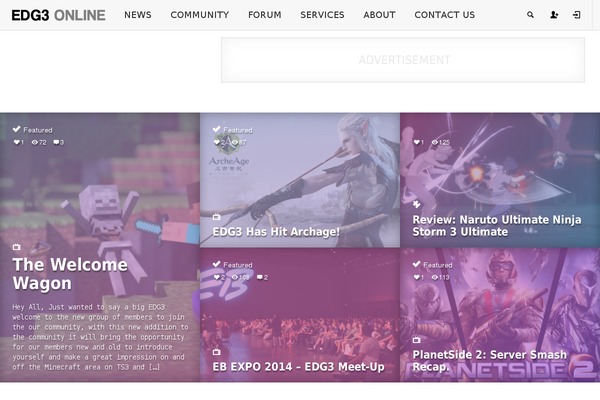Click the views eye icon showing 125

[x=435, y=142]
